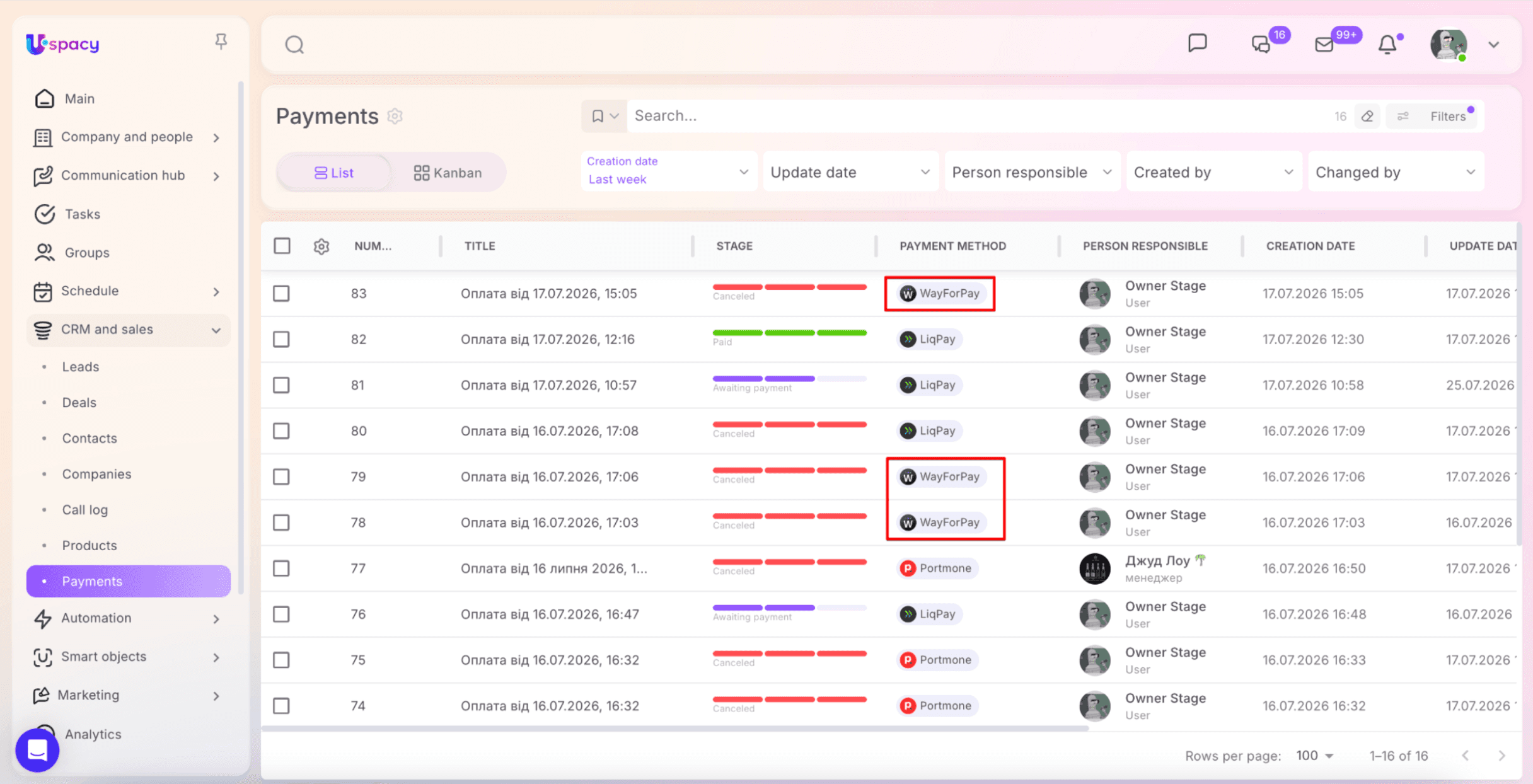Pin the sidebar with the pin icon

[x=221, y=42]
